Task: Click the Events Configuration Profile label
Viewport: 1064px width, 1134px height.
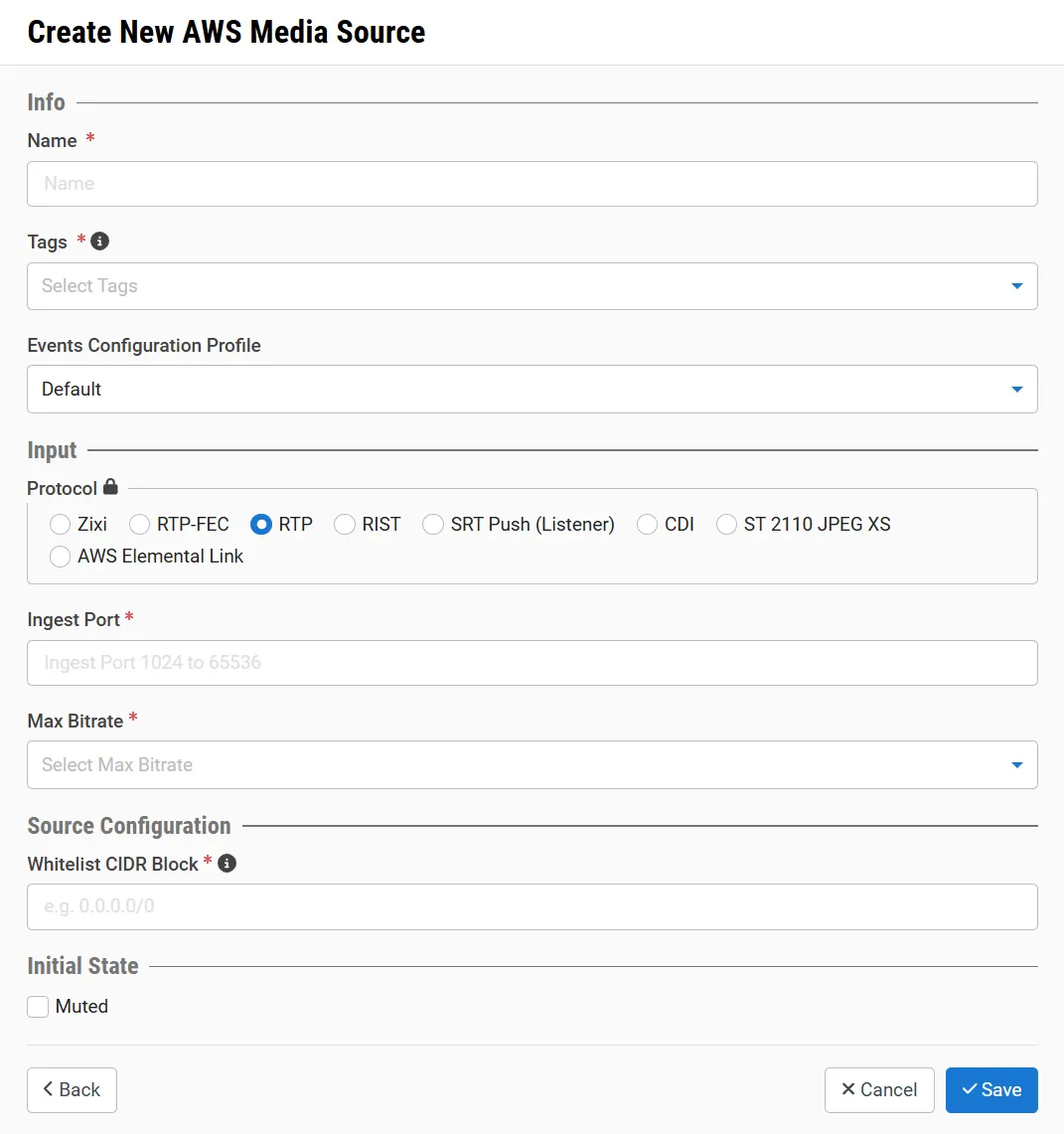Action: 144,346
